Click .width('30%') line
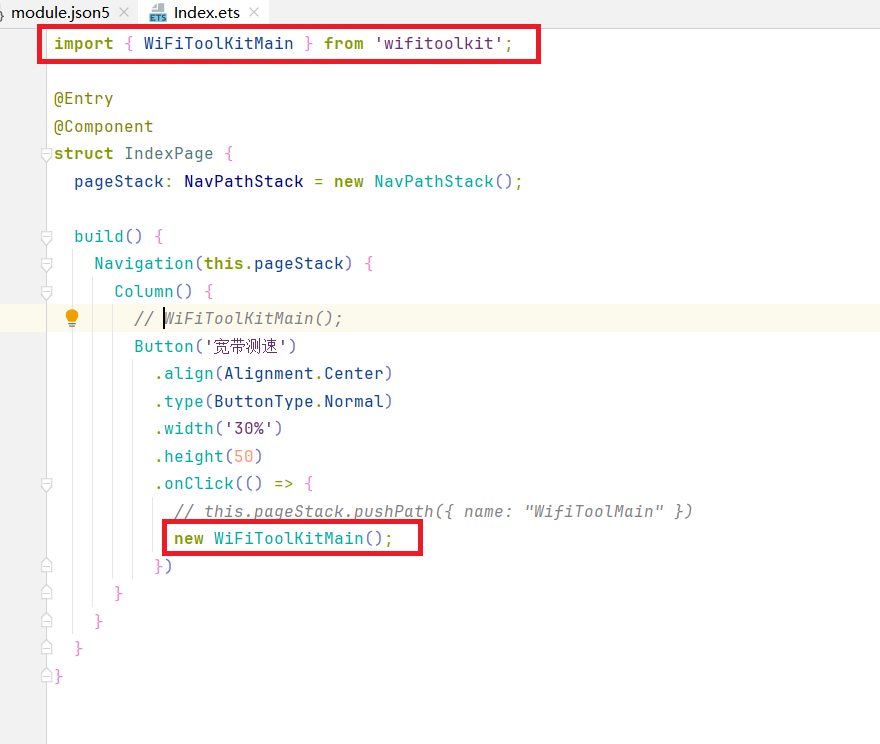 218,429
